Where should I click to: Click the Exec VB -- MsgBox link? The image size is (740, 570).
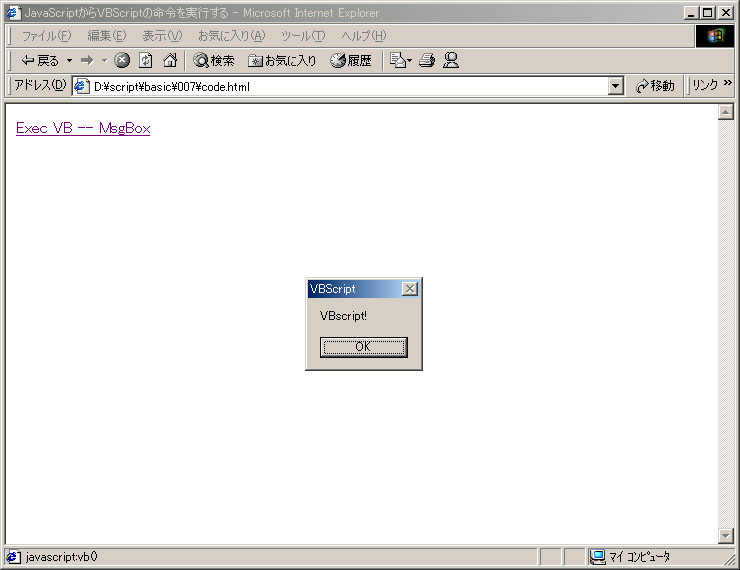coord(83,128)
